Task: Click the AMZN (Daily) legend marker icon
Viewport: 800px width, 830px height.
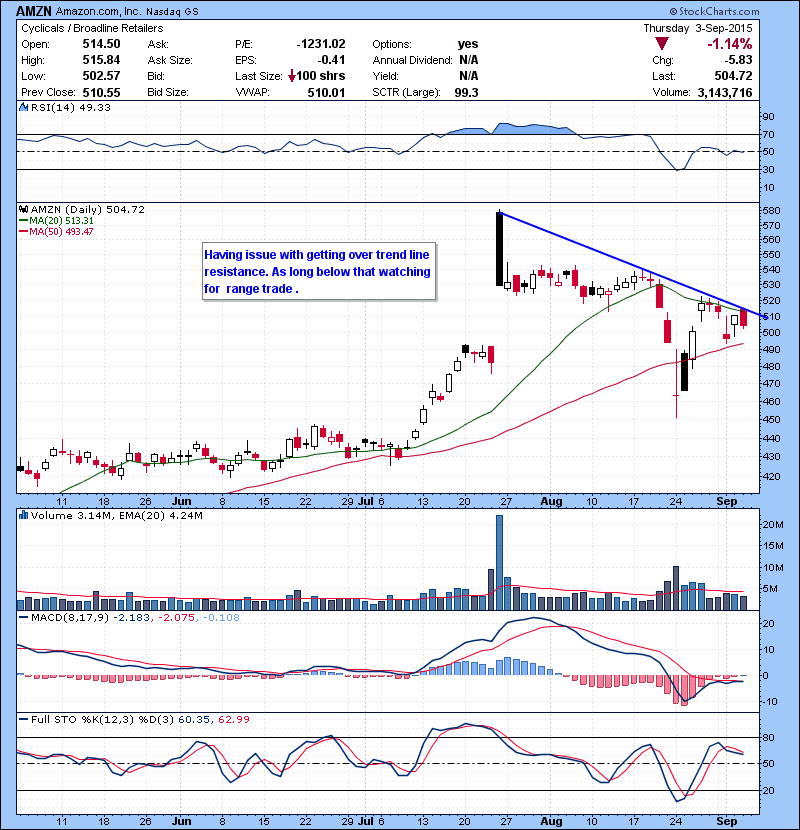Action: click(x=22, y=209)
